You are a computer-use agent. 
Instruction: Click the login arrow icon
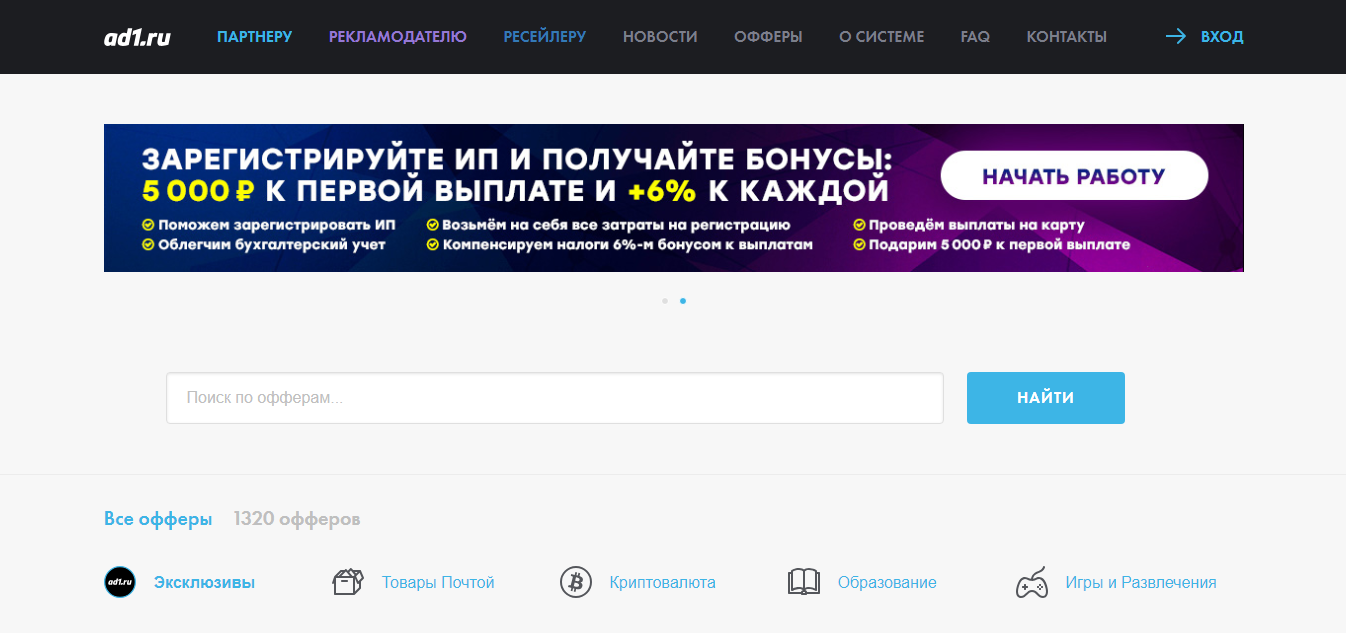click(1176, 37)
